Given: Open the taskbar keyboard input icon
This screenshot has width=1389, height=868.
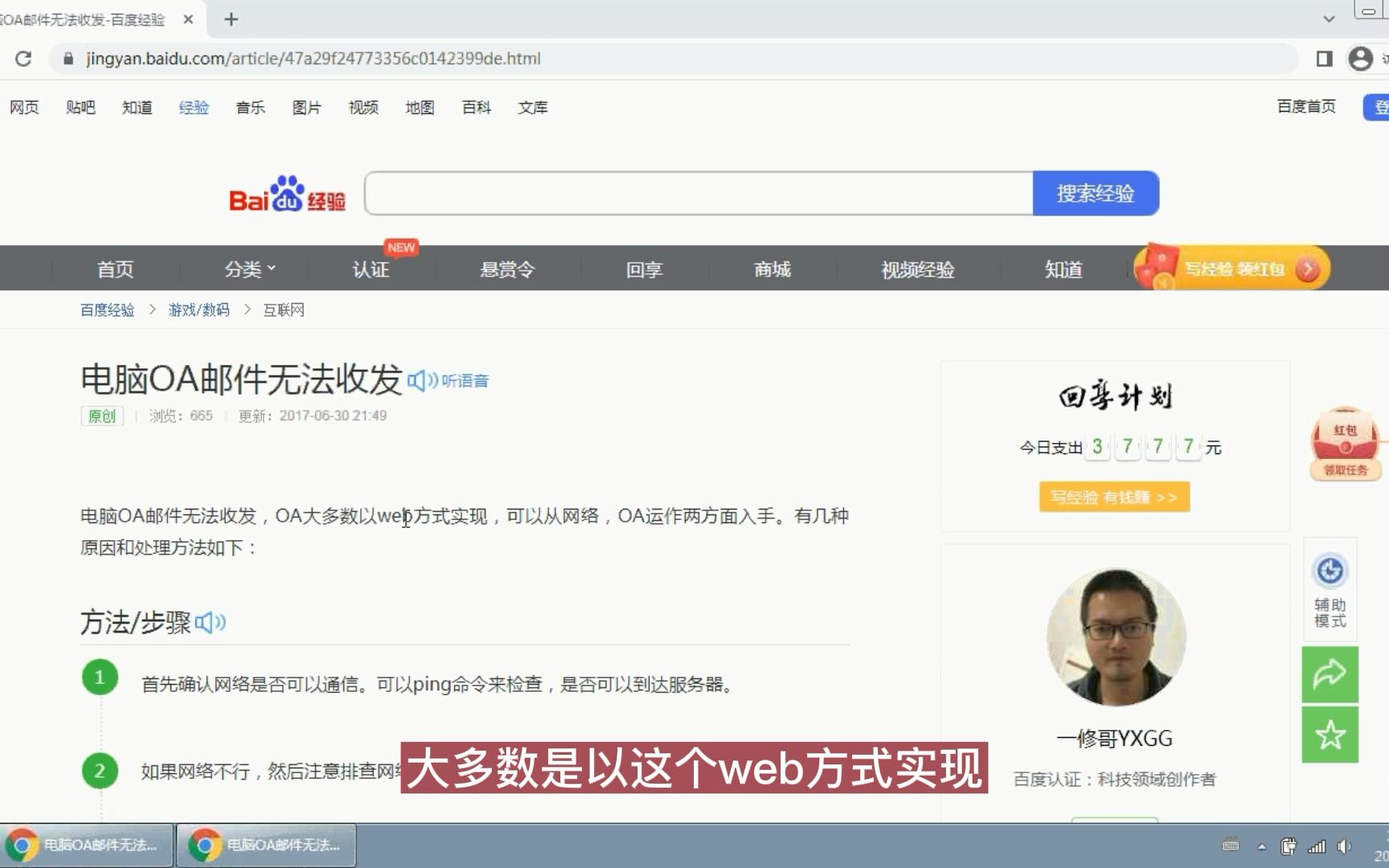Looking at the screenshot, I should tap(1231, 845).
